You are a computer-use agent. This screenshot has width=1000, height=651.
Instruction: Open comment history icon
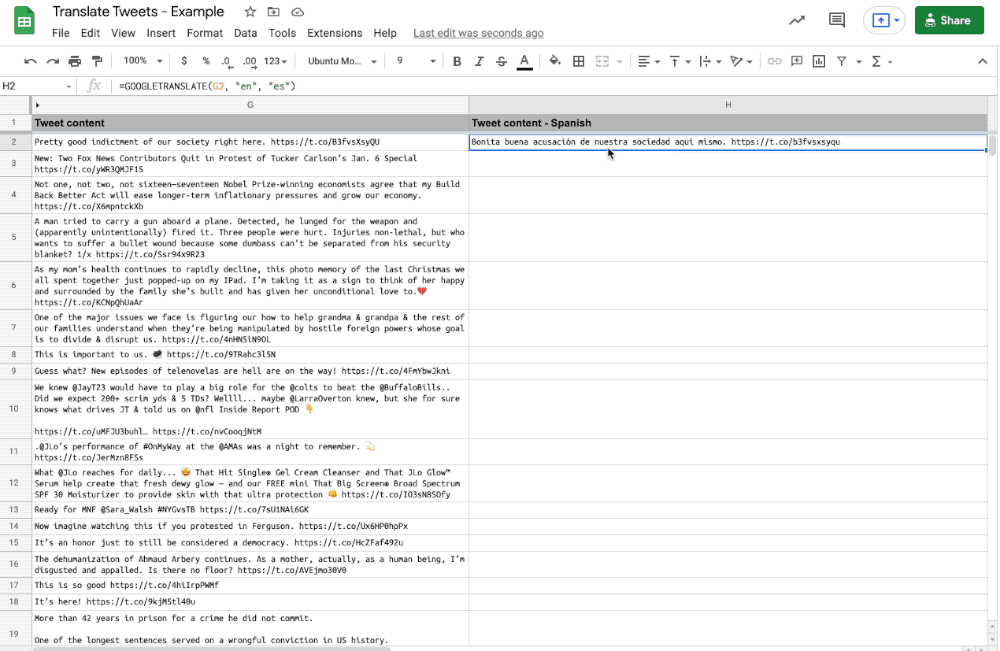tap(837, 20)
